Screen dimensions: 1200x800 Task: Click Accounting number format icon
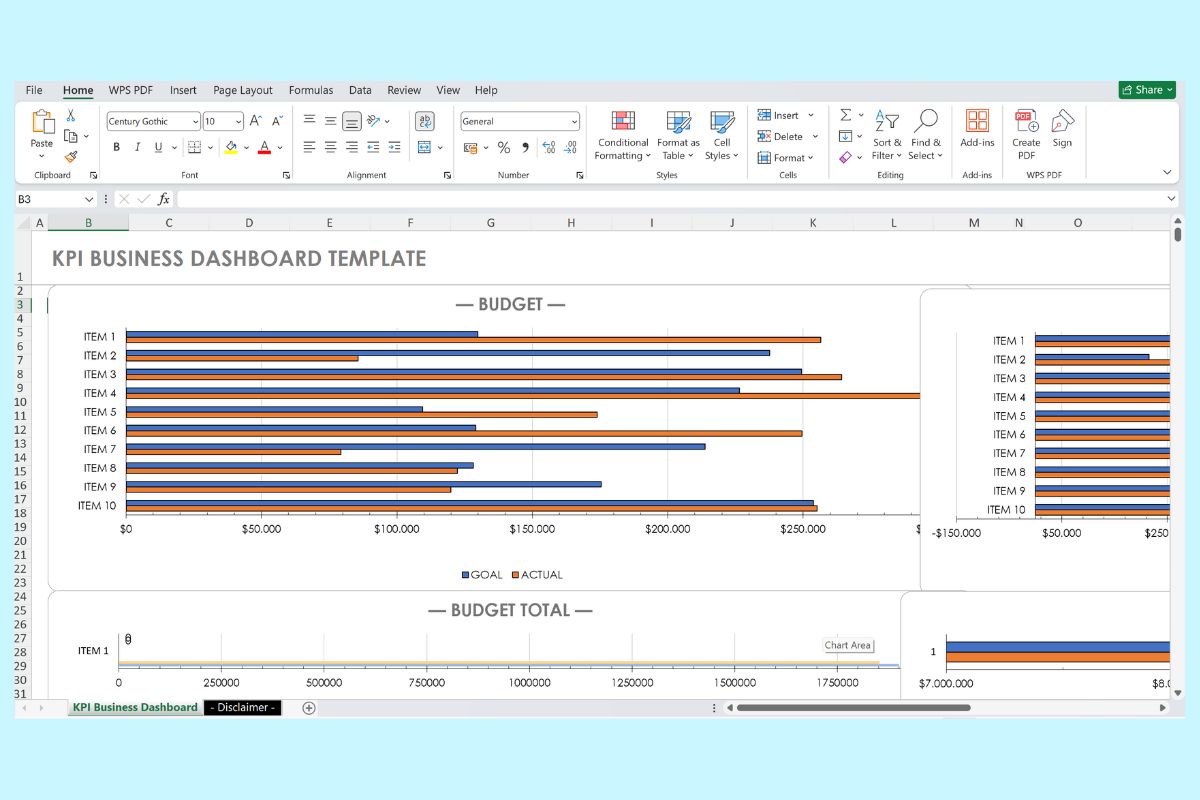pos(471,147)
